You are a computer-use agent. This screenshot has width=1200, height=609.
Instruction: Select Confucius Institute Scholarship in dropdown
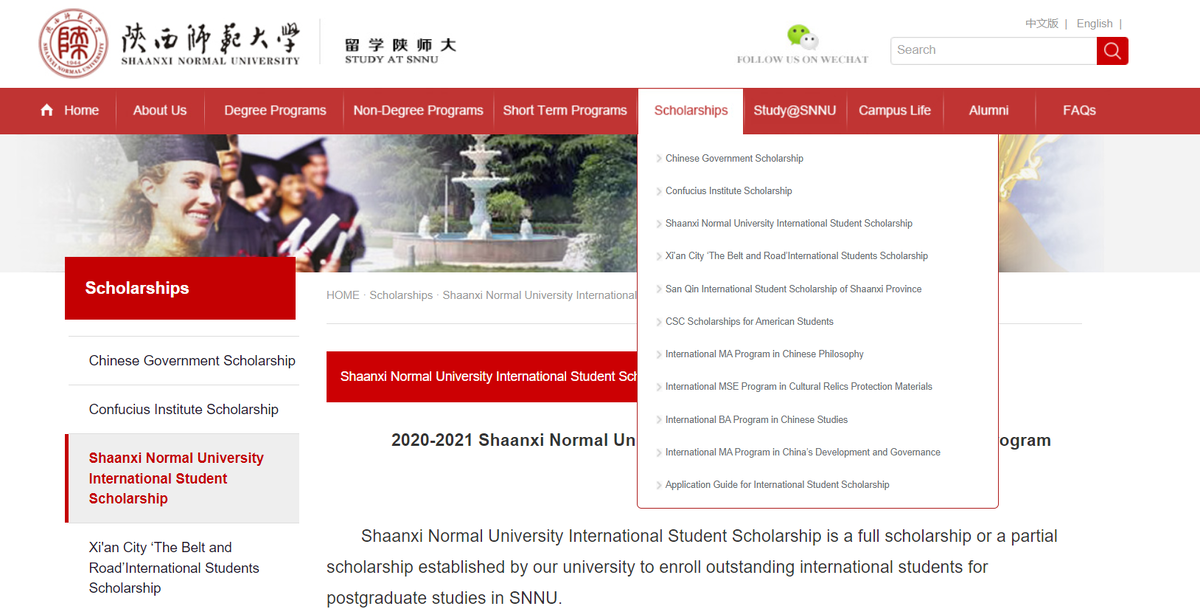click(728, 191)
